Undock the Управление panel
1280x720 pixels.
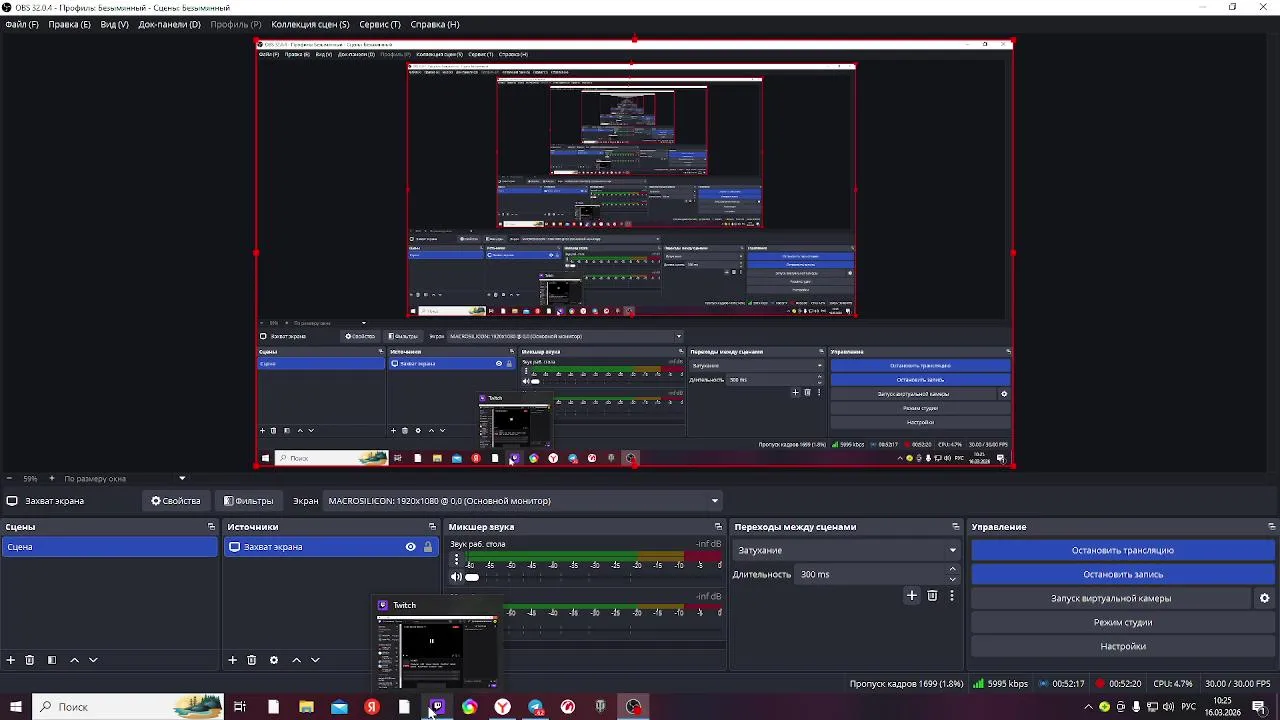click(x=1271, y=527)
